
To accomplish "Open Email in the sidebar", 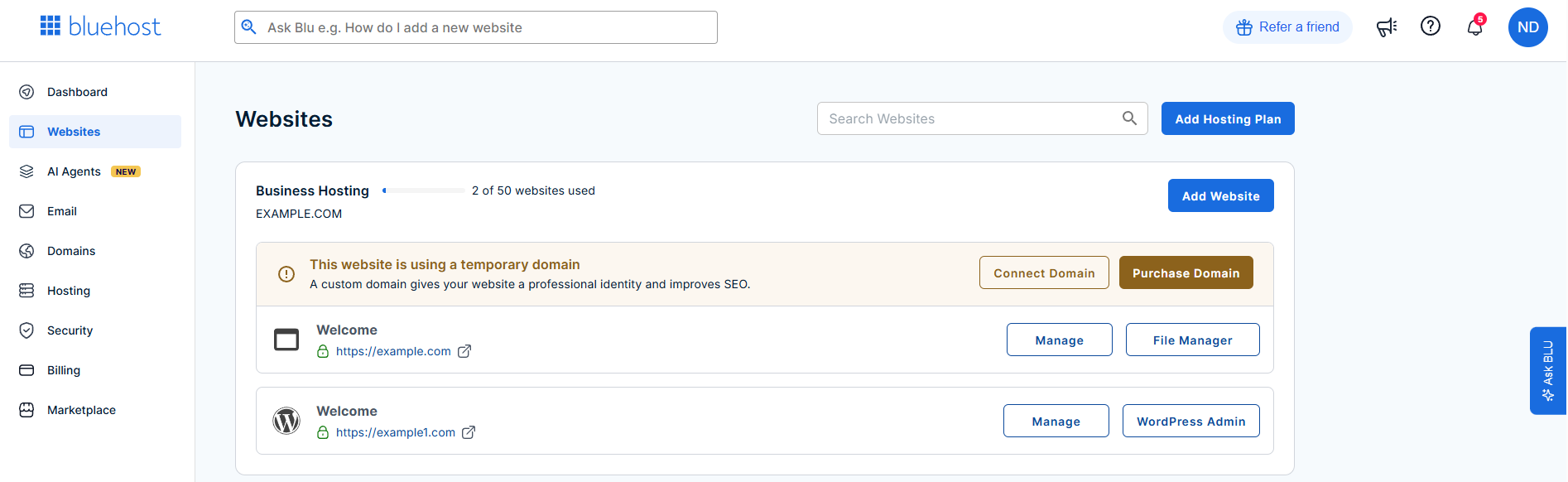I will pyautogui.click(x=95, y=211).
